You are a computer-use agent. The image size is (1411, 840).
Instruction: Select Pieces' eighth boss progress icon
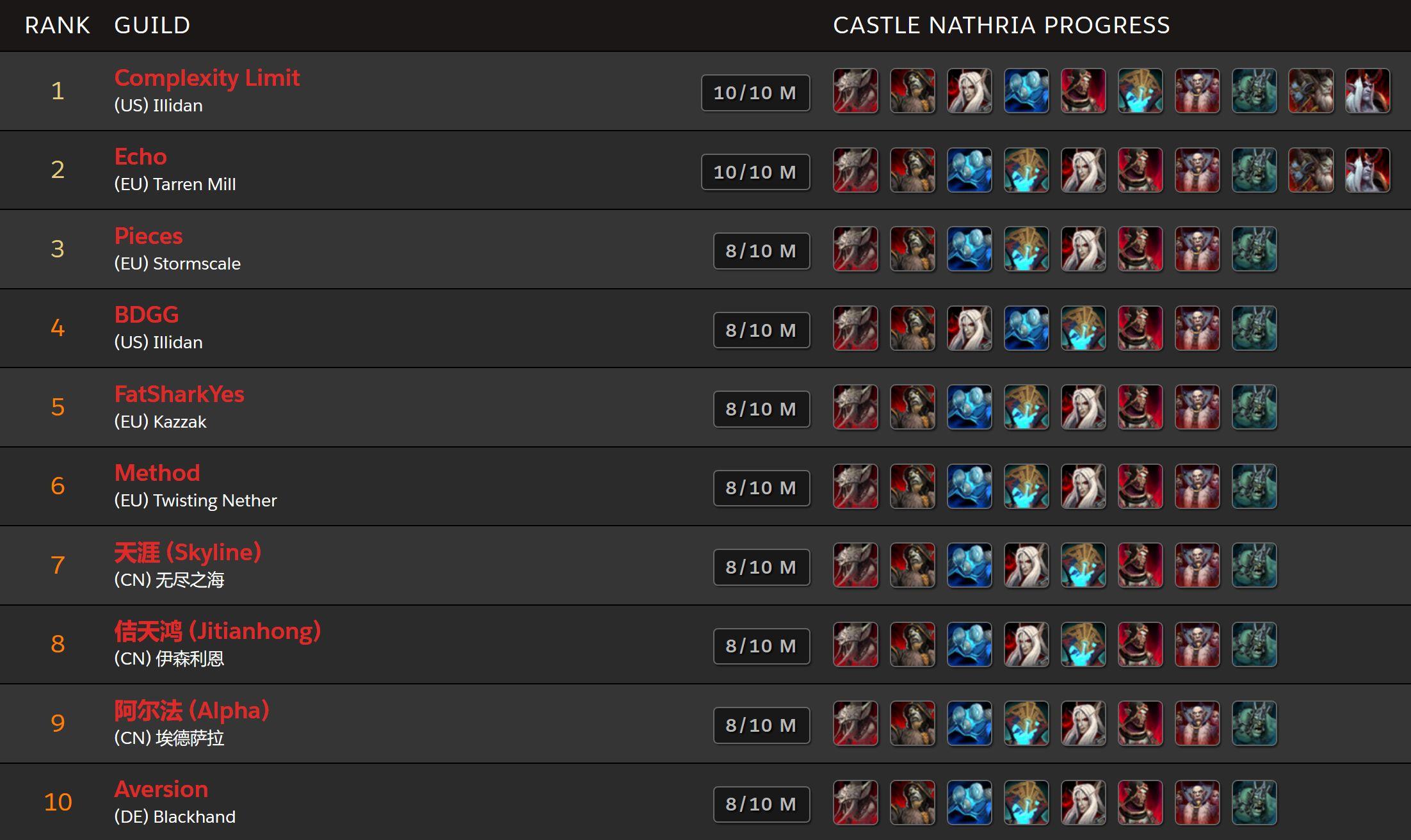[x=1254, y=249]
